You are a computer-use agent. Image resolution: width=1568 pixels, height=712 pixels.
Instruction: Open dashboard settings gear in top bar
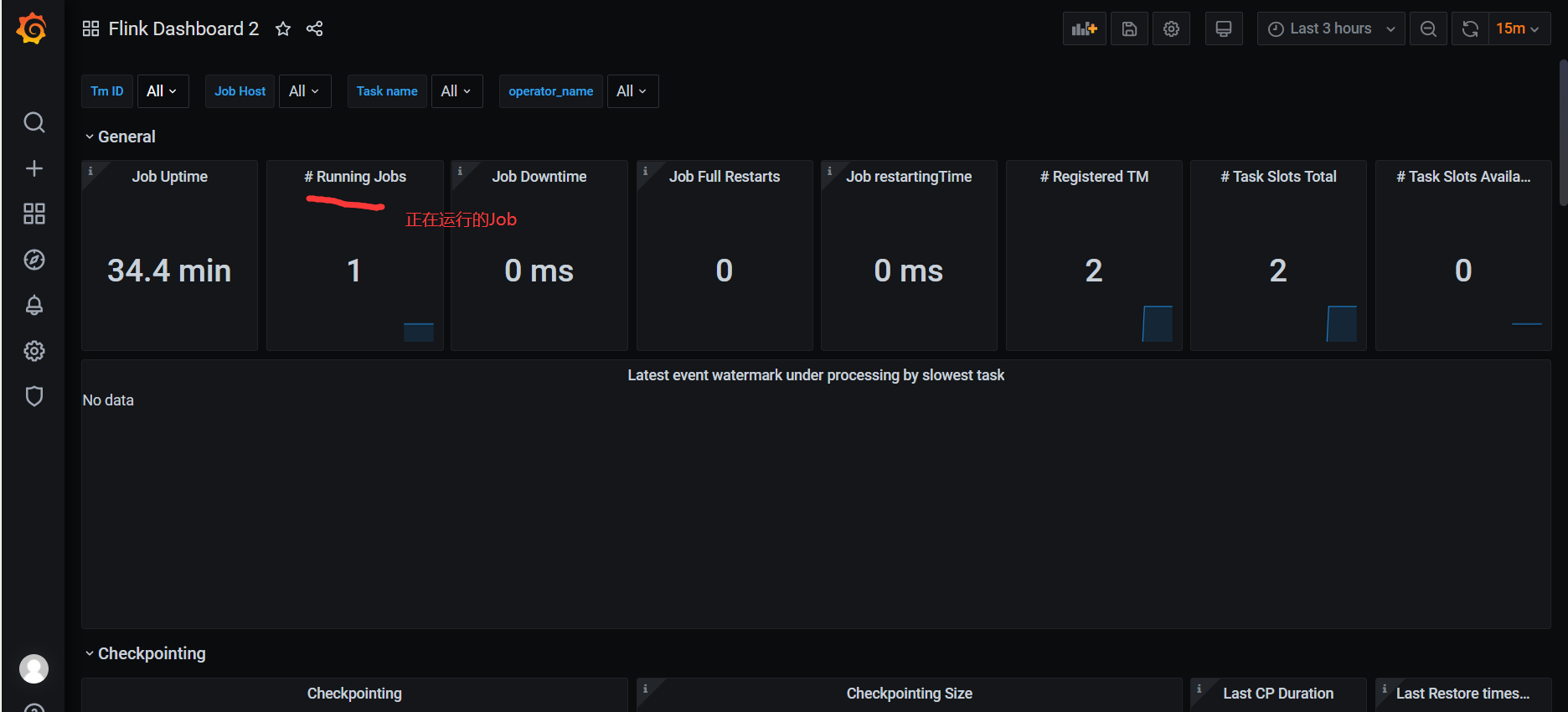[x=1171, y=28]
